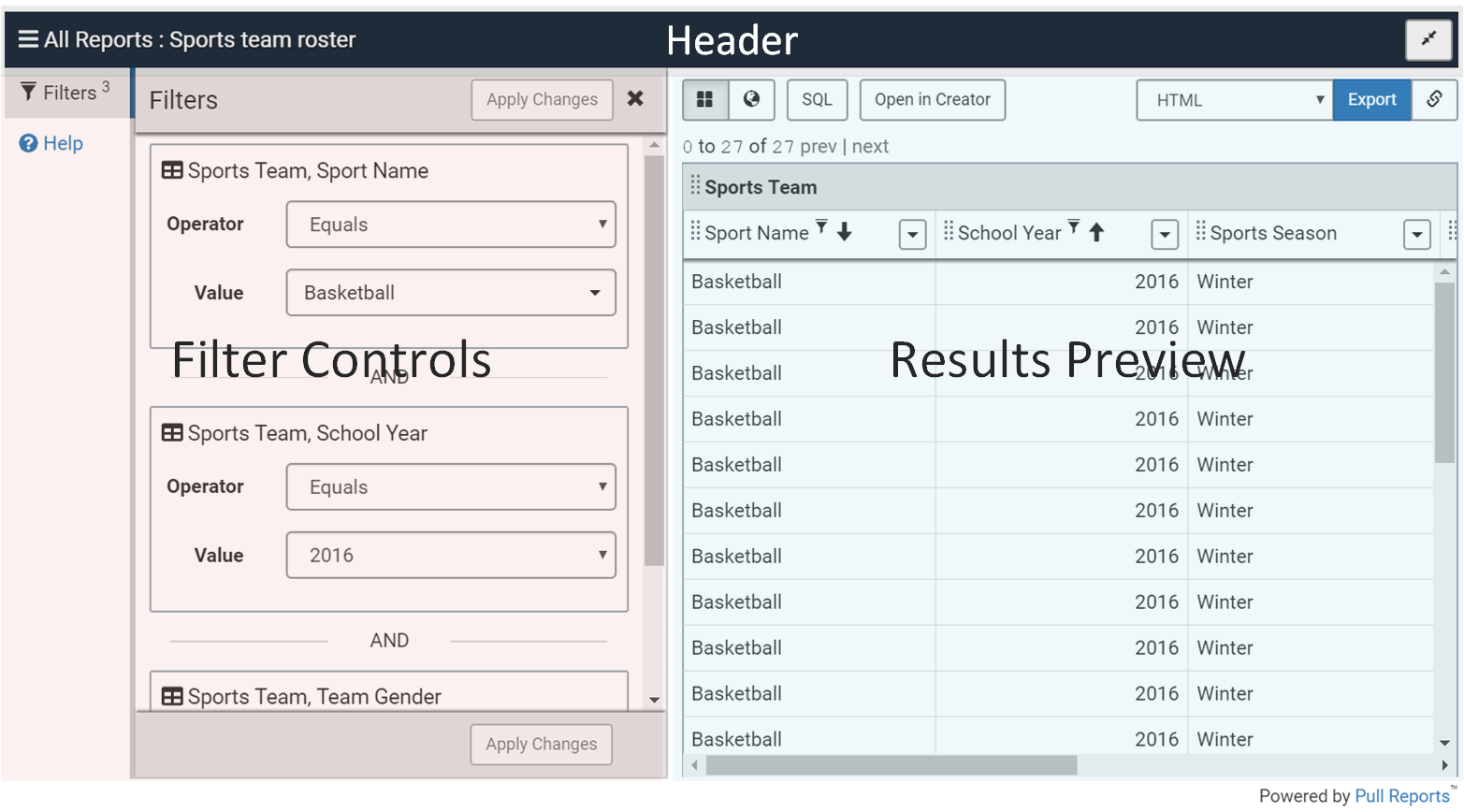Close the Filters panel with X
Image resolution: width=1464 pixels, height=812 pixels.
[x=635, y=98]
